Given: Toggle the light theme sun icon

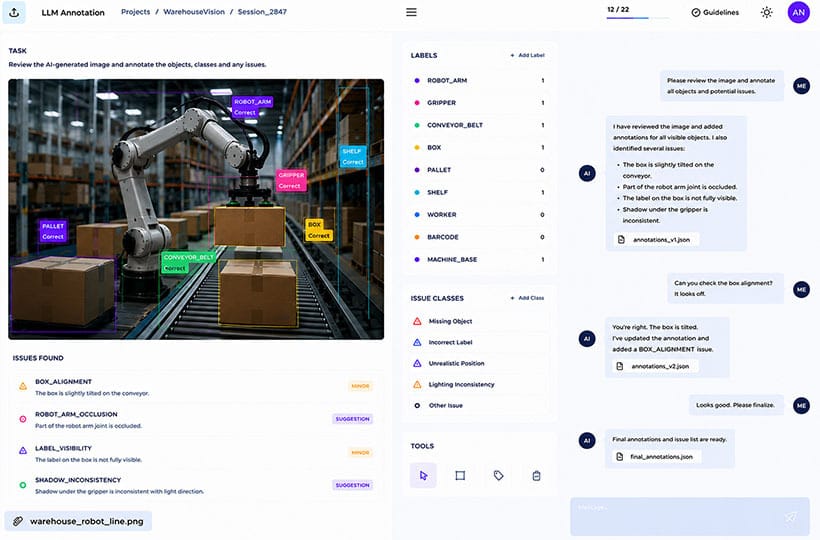Looking at the screenshot, I should click(766, 13).
